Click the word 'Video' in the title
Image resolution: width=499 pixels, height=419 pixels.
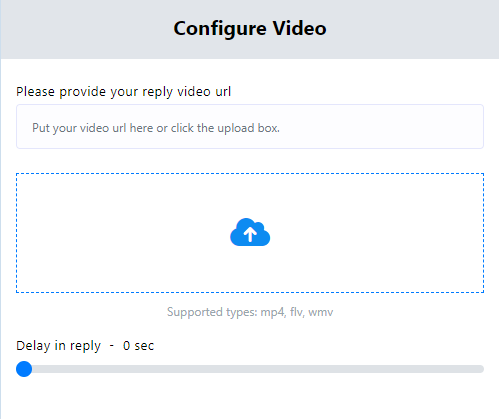299,28
